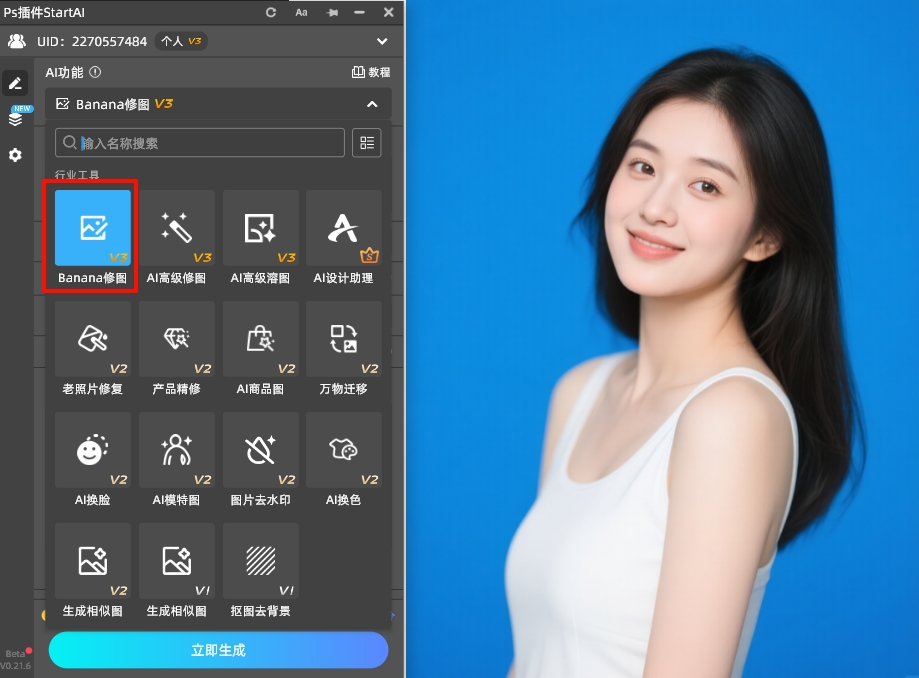The height and width of the screenshot is (678, 919).
Task: Select the pencil edit tab in sidebar
Action: click(14, 81)
